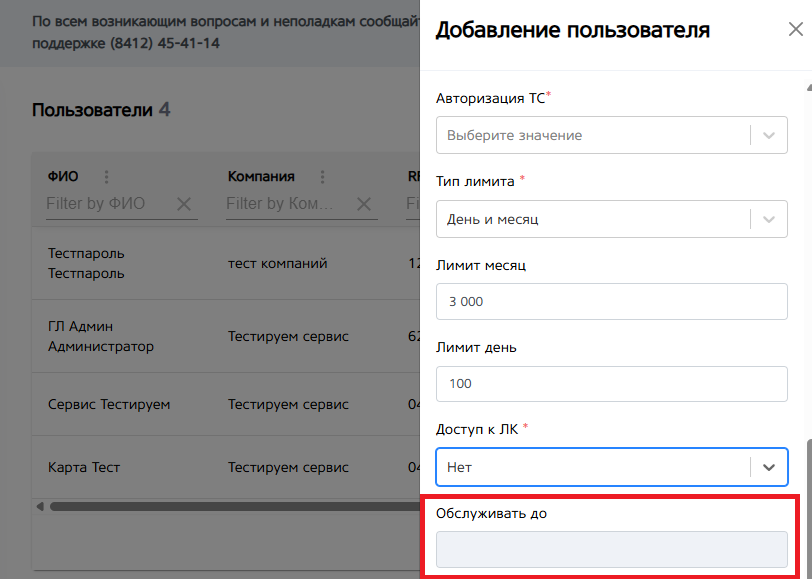Select the Тестпароль Тестпароль user row
The height and width of the screenshot is (579, 812).
click(x=226, y=263)
